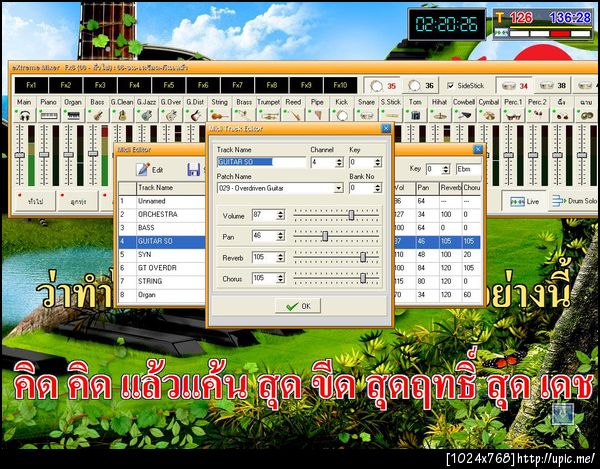Click the Brass channel icon

pyautogui.click(x=244, y=115)
